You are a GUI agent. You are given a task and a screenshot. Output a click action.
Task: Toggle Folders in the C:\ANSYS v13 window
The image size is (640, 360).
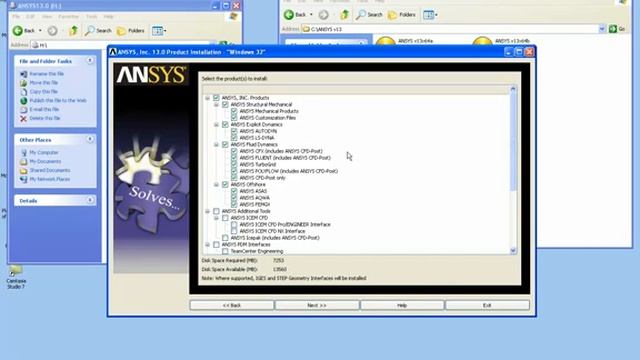[402, 15]
